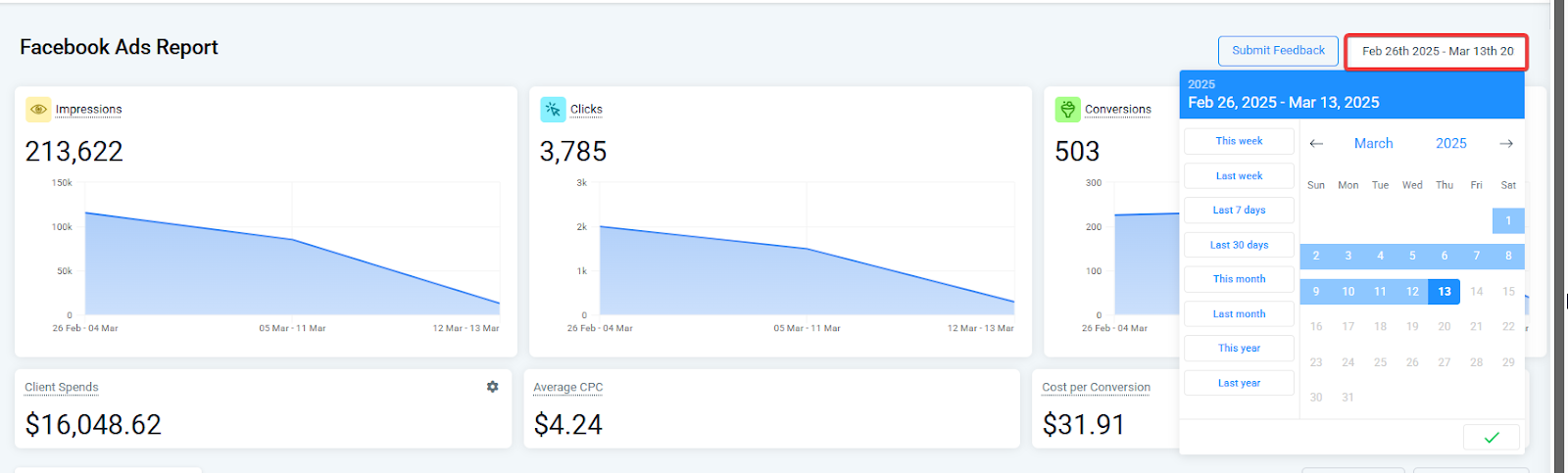Pick March 12 in calendar
This screenshot has width=1568, height=473.
(x=1412, y=292)
